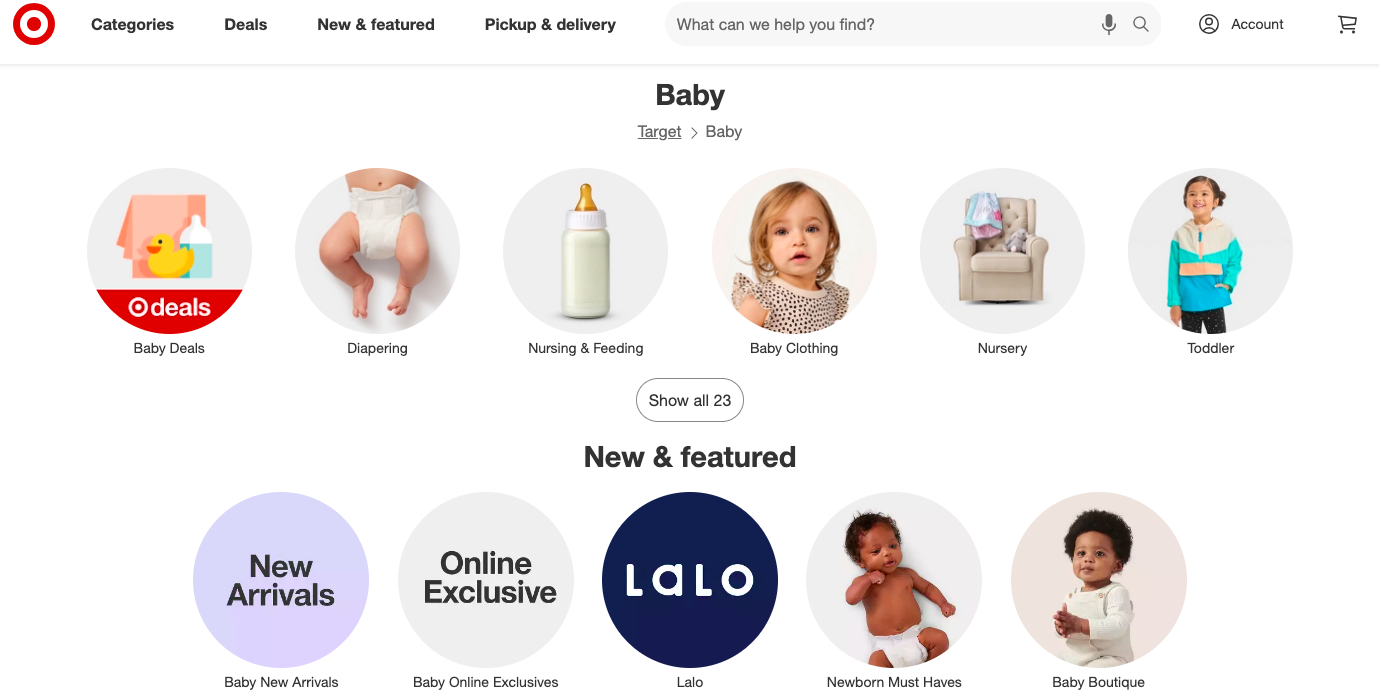1379x700 pixels.
Task: Open the Nursery armchair thumbnail
Action: pos(1002,251)
